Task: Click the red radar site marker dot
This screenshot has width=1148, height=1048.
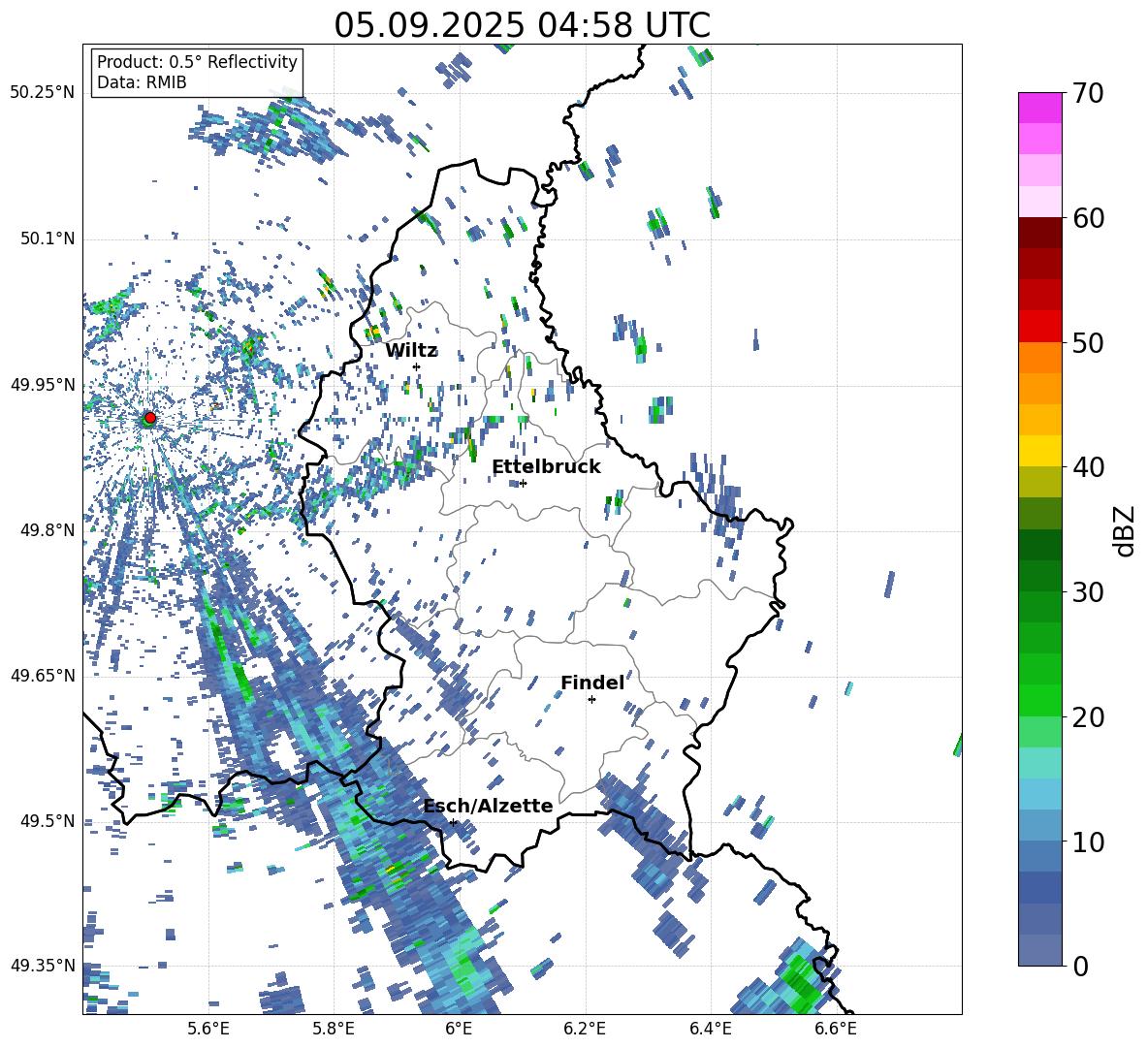Action: coord(150,417)
